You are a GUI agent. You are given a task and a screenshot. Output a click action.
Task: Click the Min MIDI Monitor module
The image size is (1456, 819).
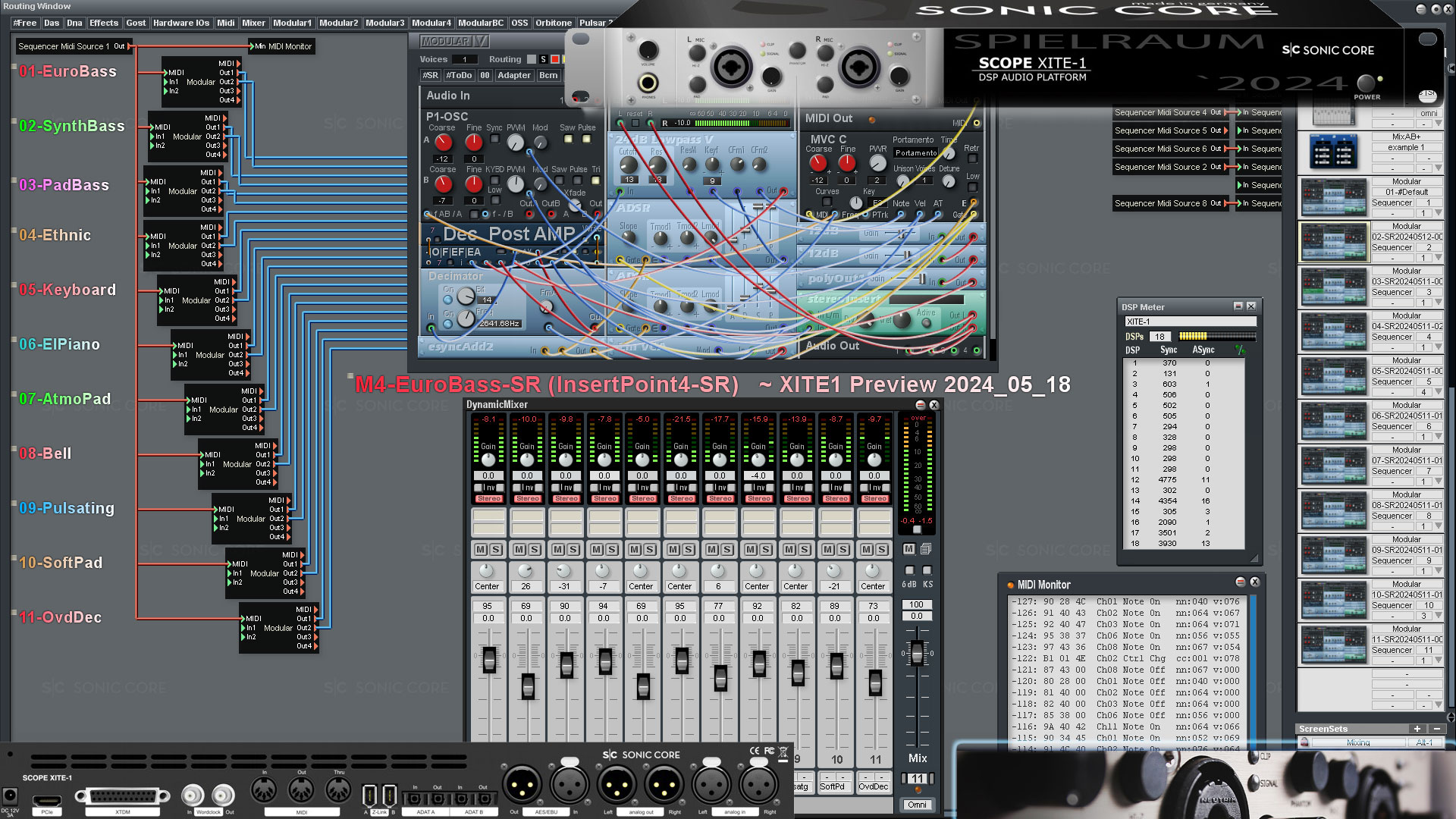coord(282,46)
